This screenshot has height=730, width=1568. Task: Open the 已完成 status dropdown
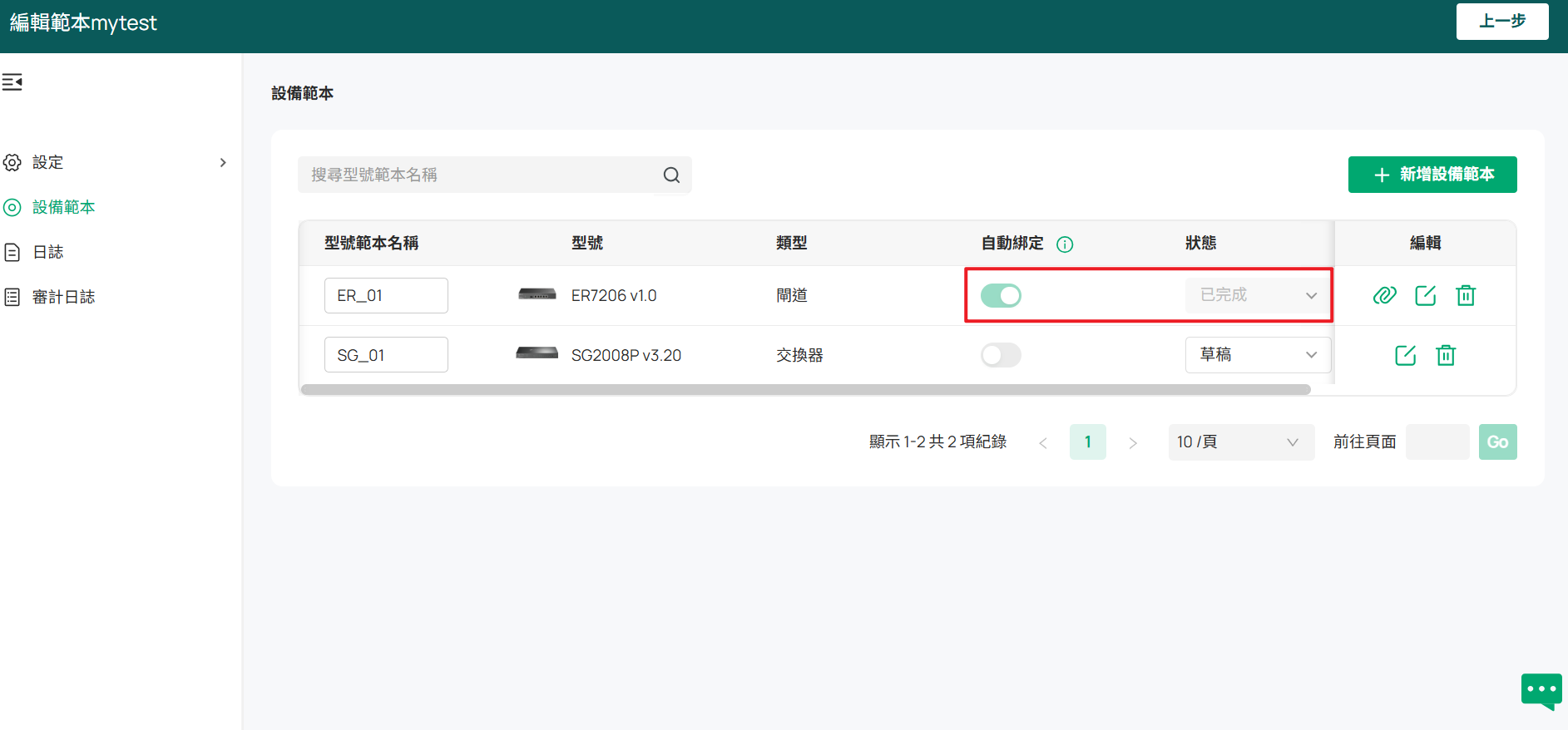coord(1258,295)
